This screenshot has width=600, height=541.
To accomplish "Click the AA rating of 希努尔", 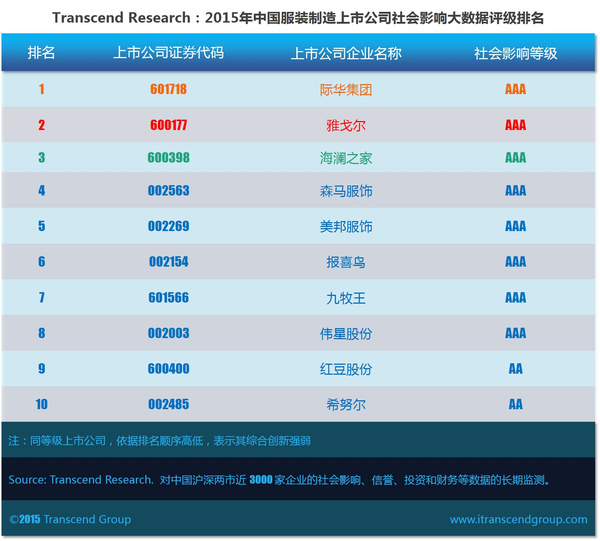I will pos(515,404).
